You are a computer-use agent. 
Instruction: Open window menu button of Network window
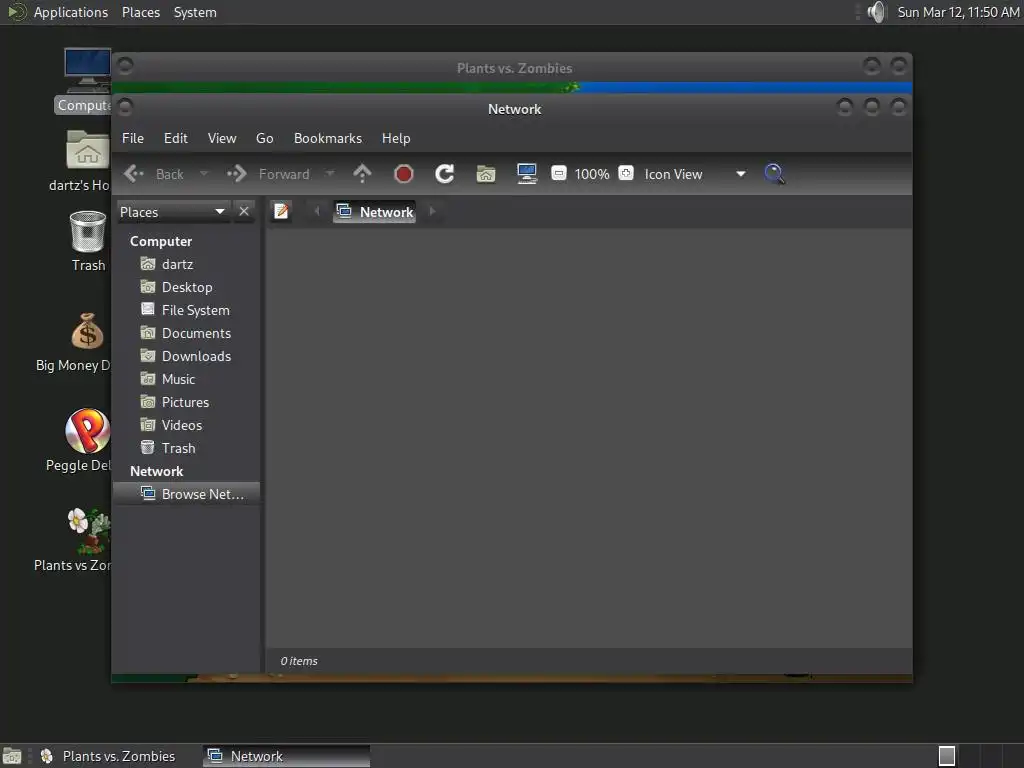point(125,106)
